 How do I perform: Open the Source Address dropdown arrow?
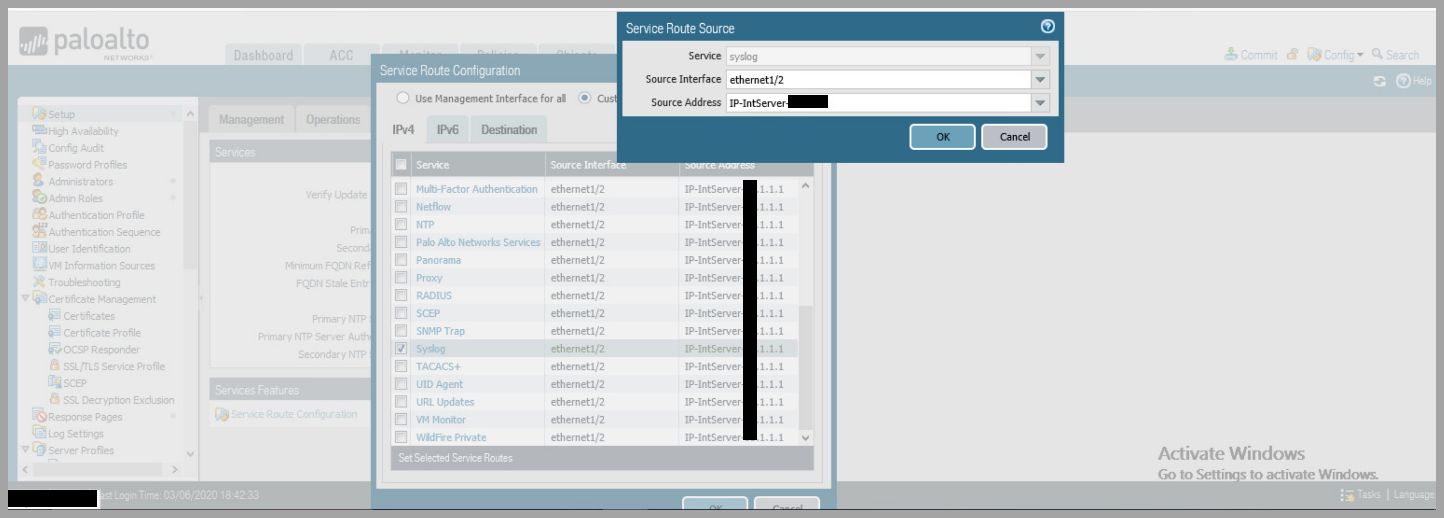(1041, 103)
